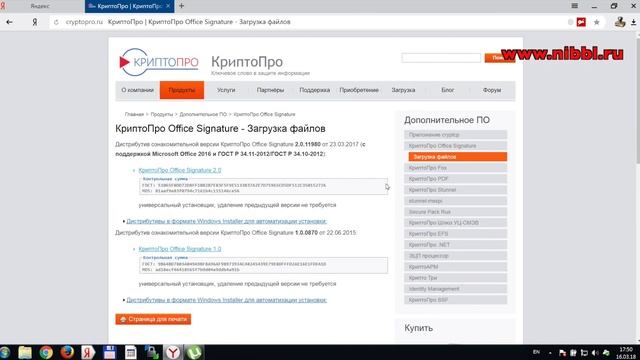Open the downloads arrow in the toolbar
Screen dimensions: 640x360
coord(633,22)
